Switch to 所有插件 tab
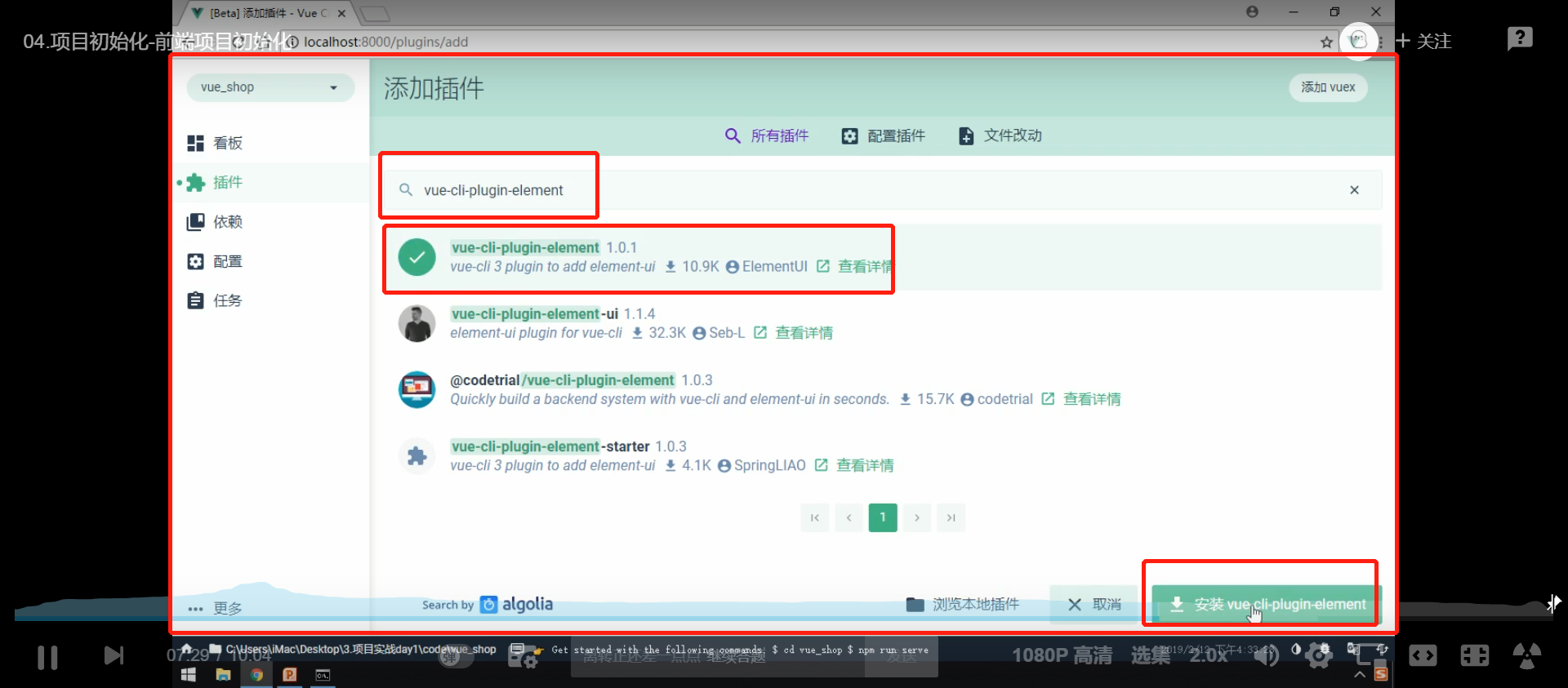 click(767, 135)
